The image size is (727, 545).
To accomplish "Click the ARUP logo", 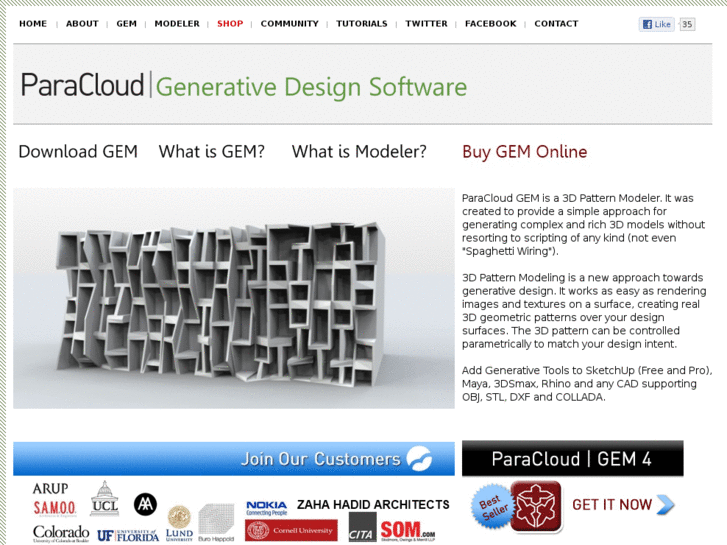I will (x=50, y=488).
